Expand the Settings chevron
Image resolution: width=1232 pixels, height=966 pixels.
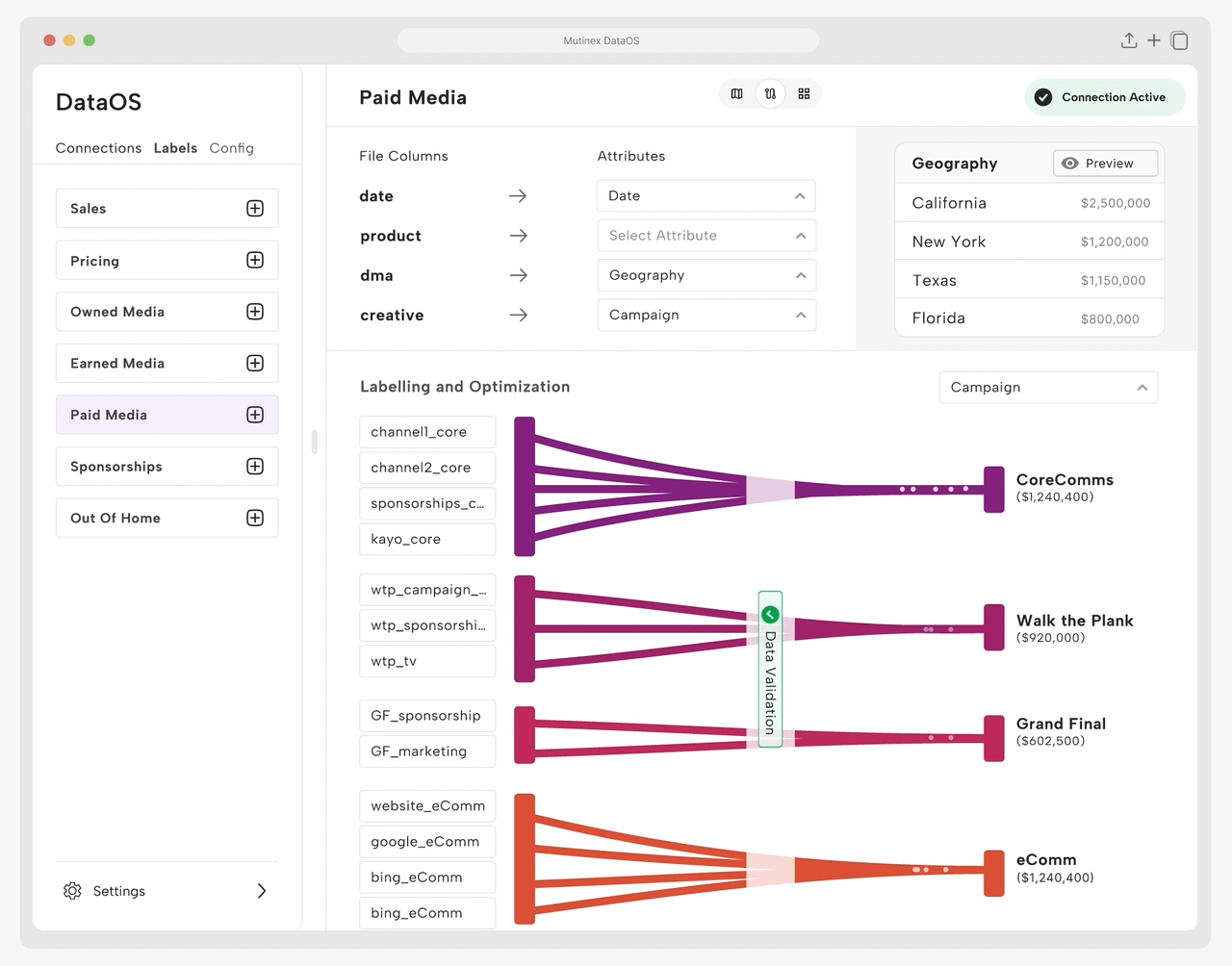click(x=262, y=891)
